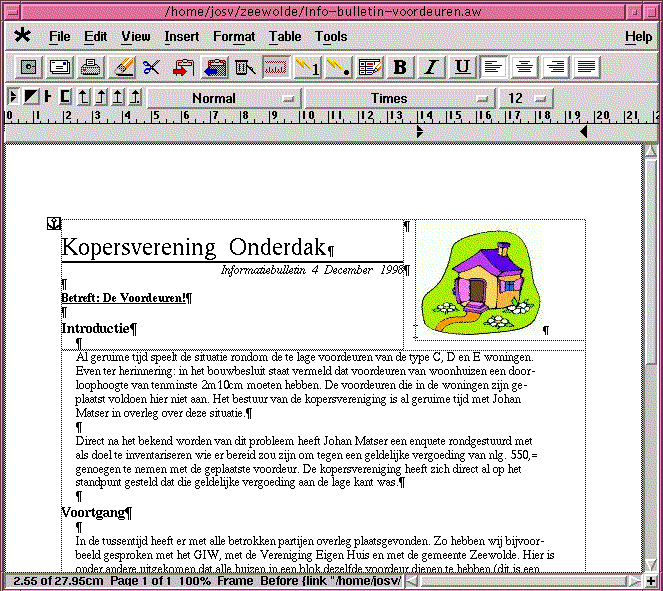Click the vertical scrollbar down arrow
Viewport: 663px width, 591px height.
coord(651,565)
